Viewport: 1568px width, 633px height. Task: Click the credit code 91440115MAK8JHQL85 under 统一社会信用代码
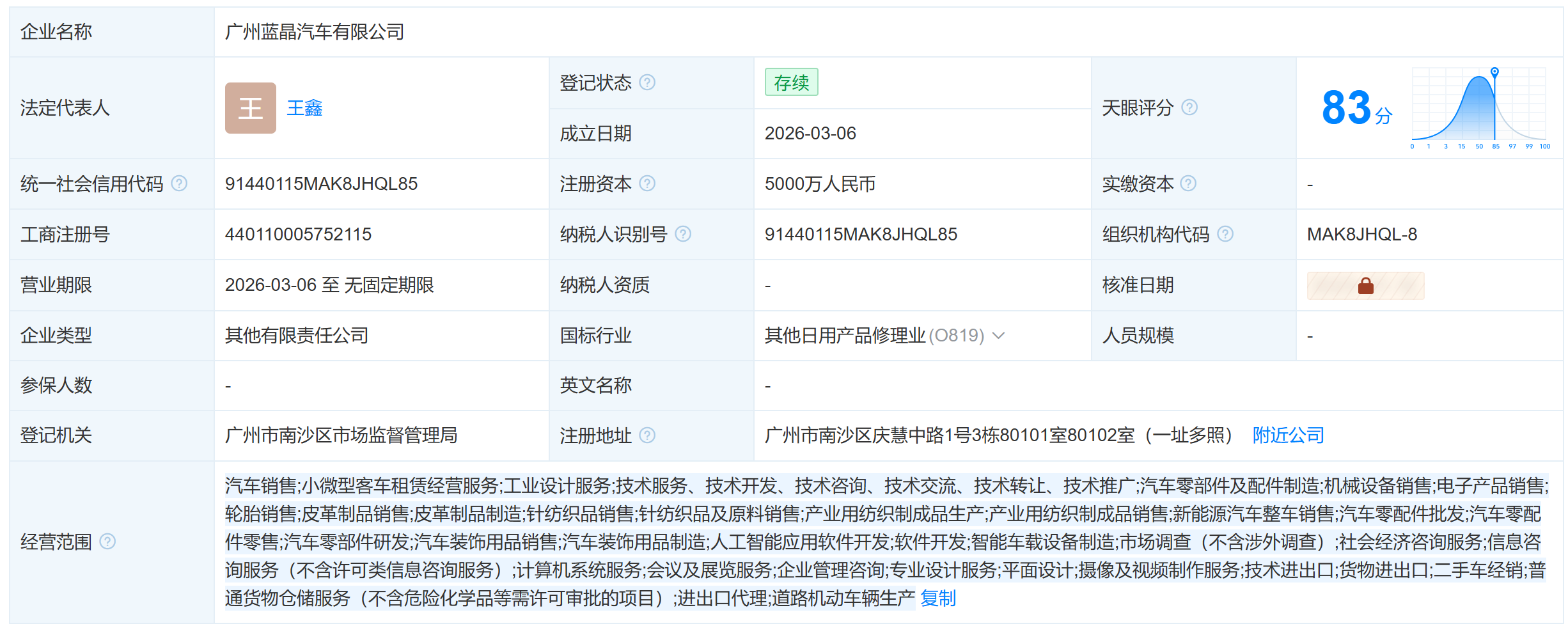click(321, 184)
